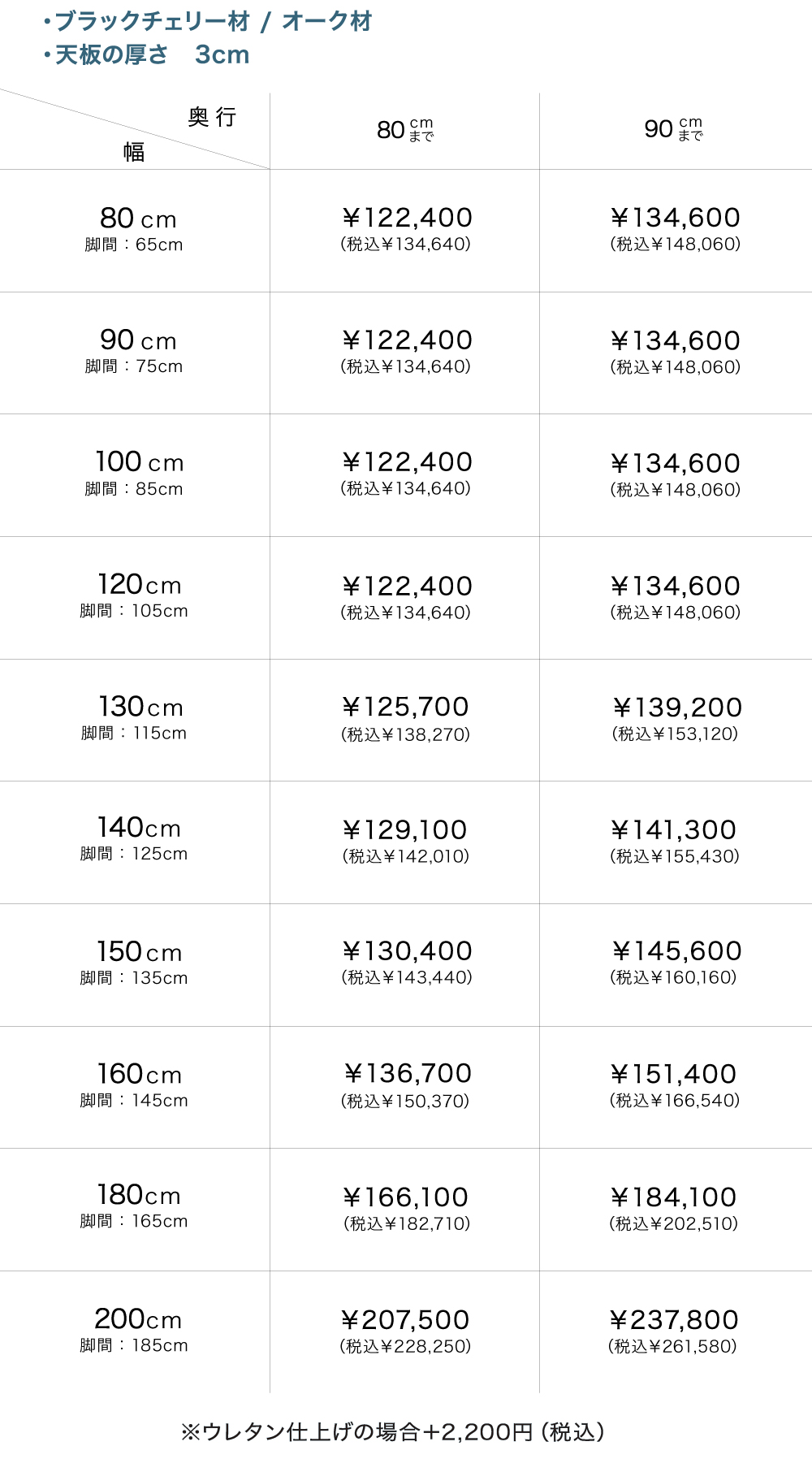The width and height of the screenshot is (812, 1459).
Task: Click price ¥139,200 in 130cm row
Action: coord(676,708)
